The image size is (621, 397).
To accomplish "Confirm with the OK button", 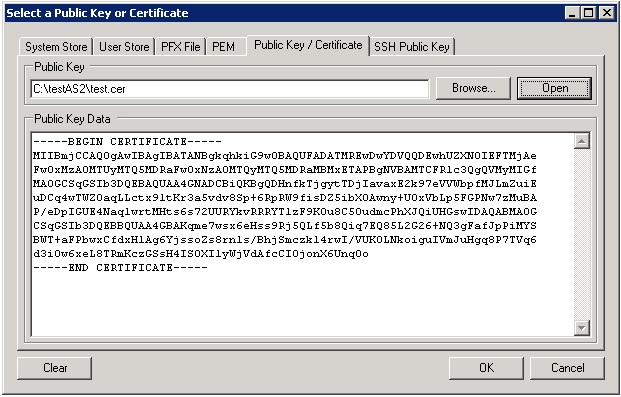I will 486,368.
